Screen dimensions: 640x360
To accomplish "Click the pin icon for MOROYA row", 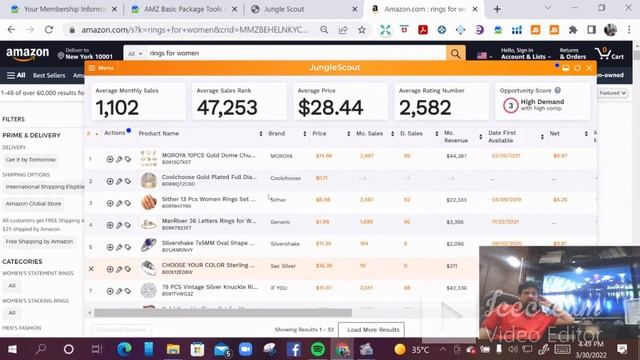I will coord(119,159).
